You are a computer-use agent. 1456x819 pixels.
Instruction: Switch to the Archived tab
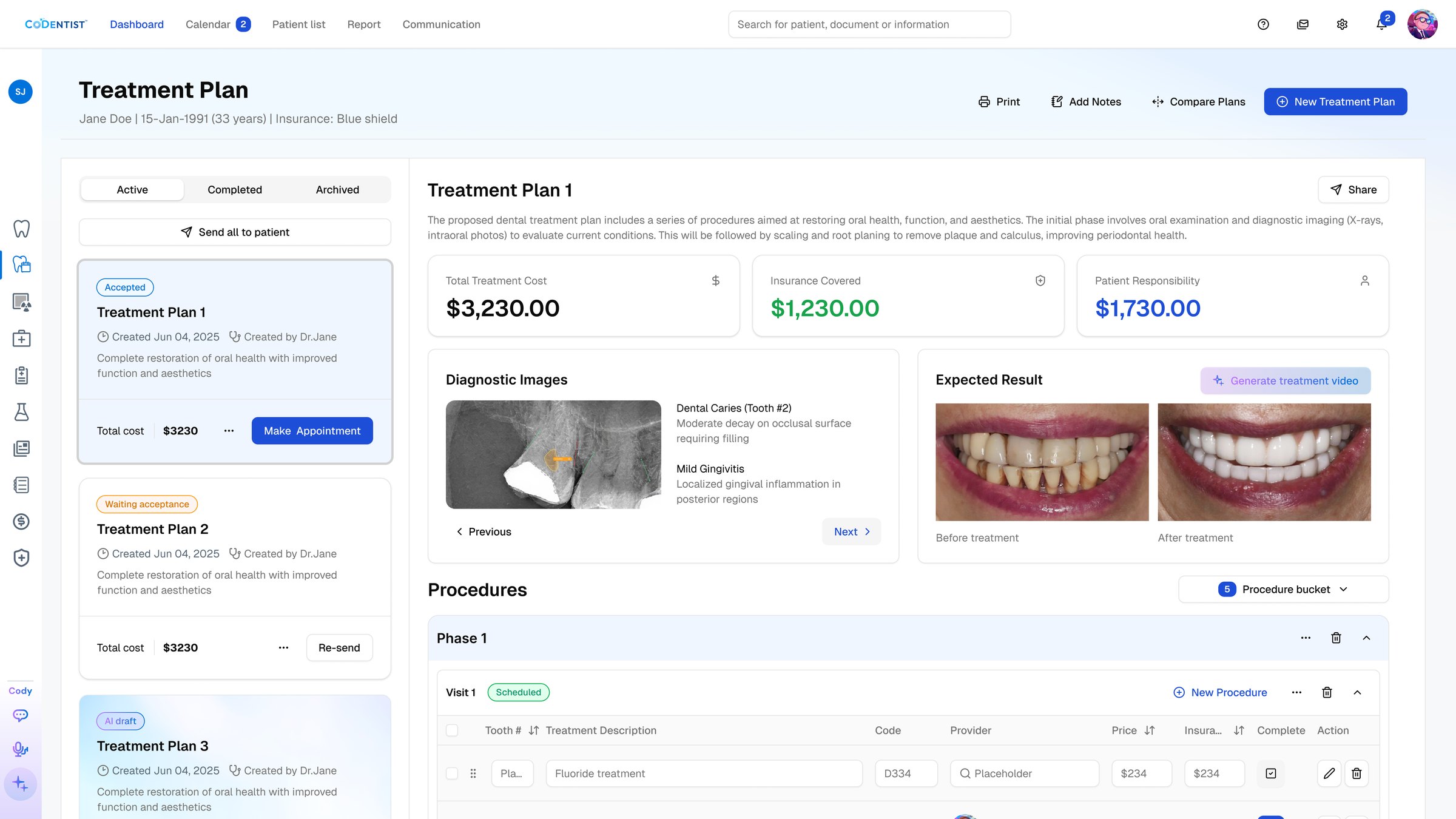click(x=337, y=190)
